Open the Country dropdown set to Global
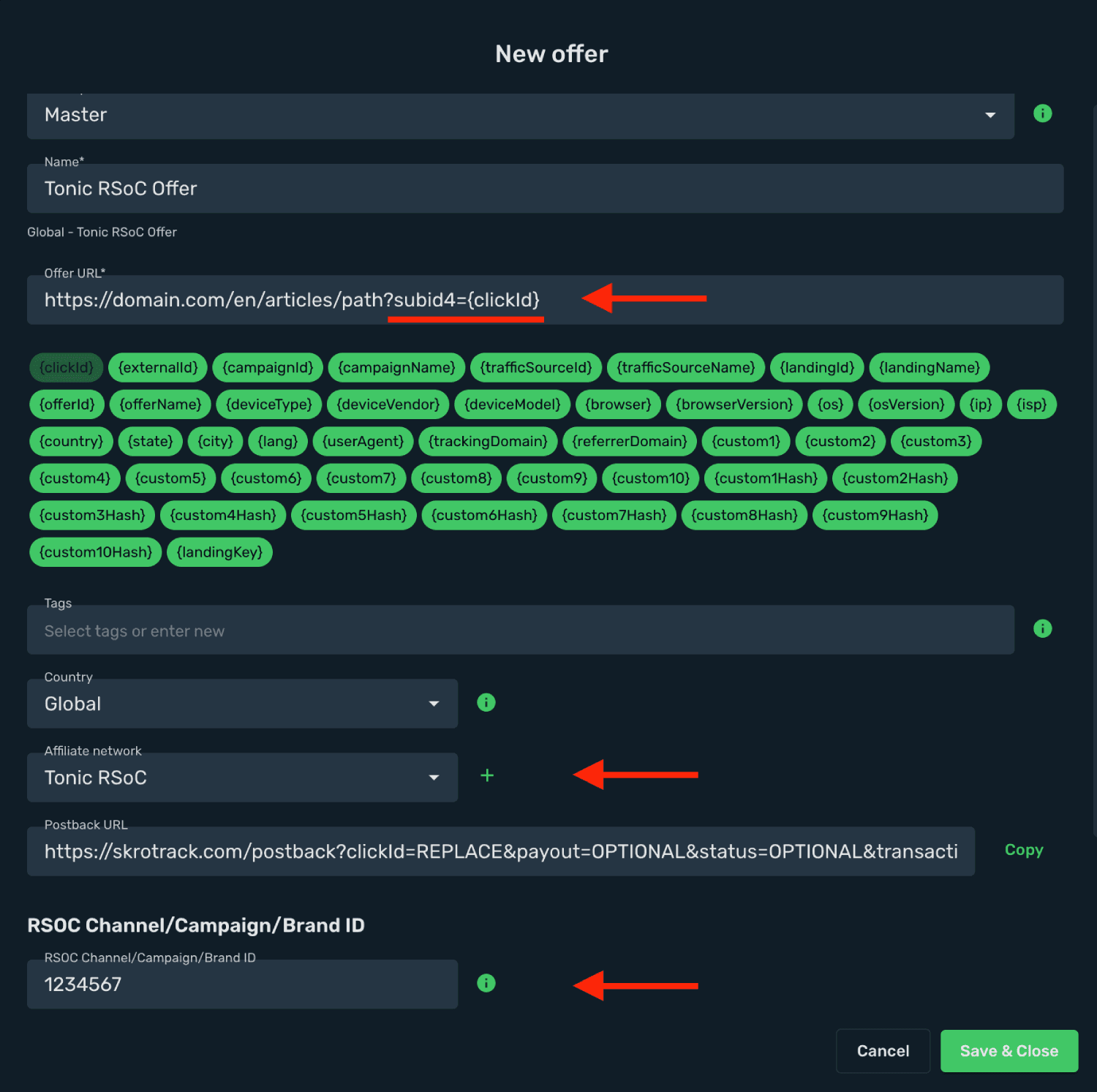Viewport: 1097px width, 1092px height. (x=242, y=704)
